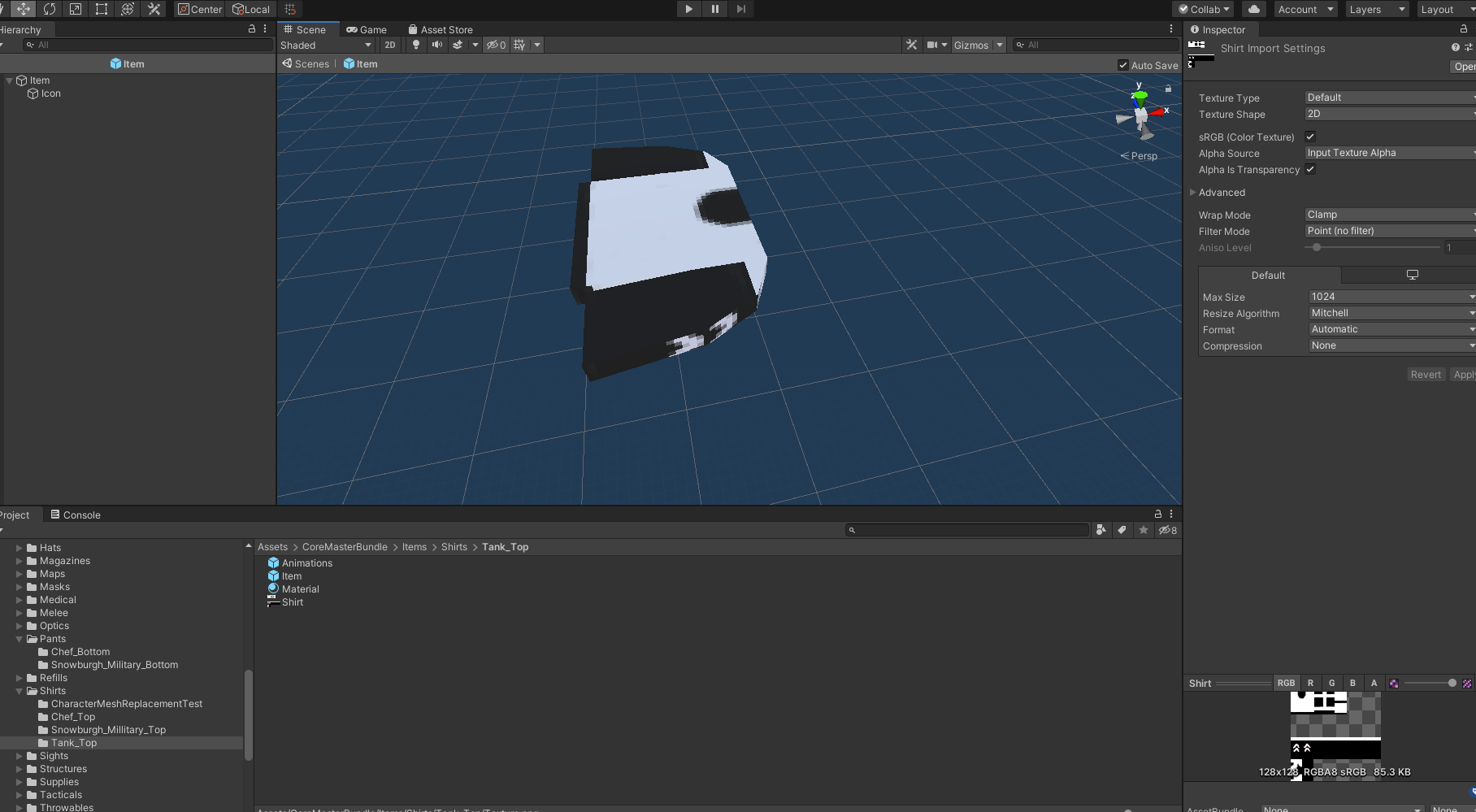The width and height of the screenshot is (1476, 812).
Task: Collapse the Shirts folder in tree
Action: [x=20, y=691]
